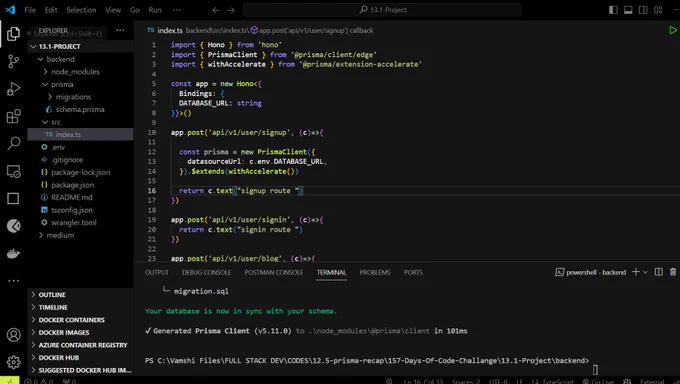Screen dimensions: 680x384
Task: Open the Extensions view
Action: [13, 116]
